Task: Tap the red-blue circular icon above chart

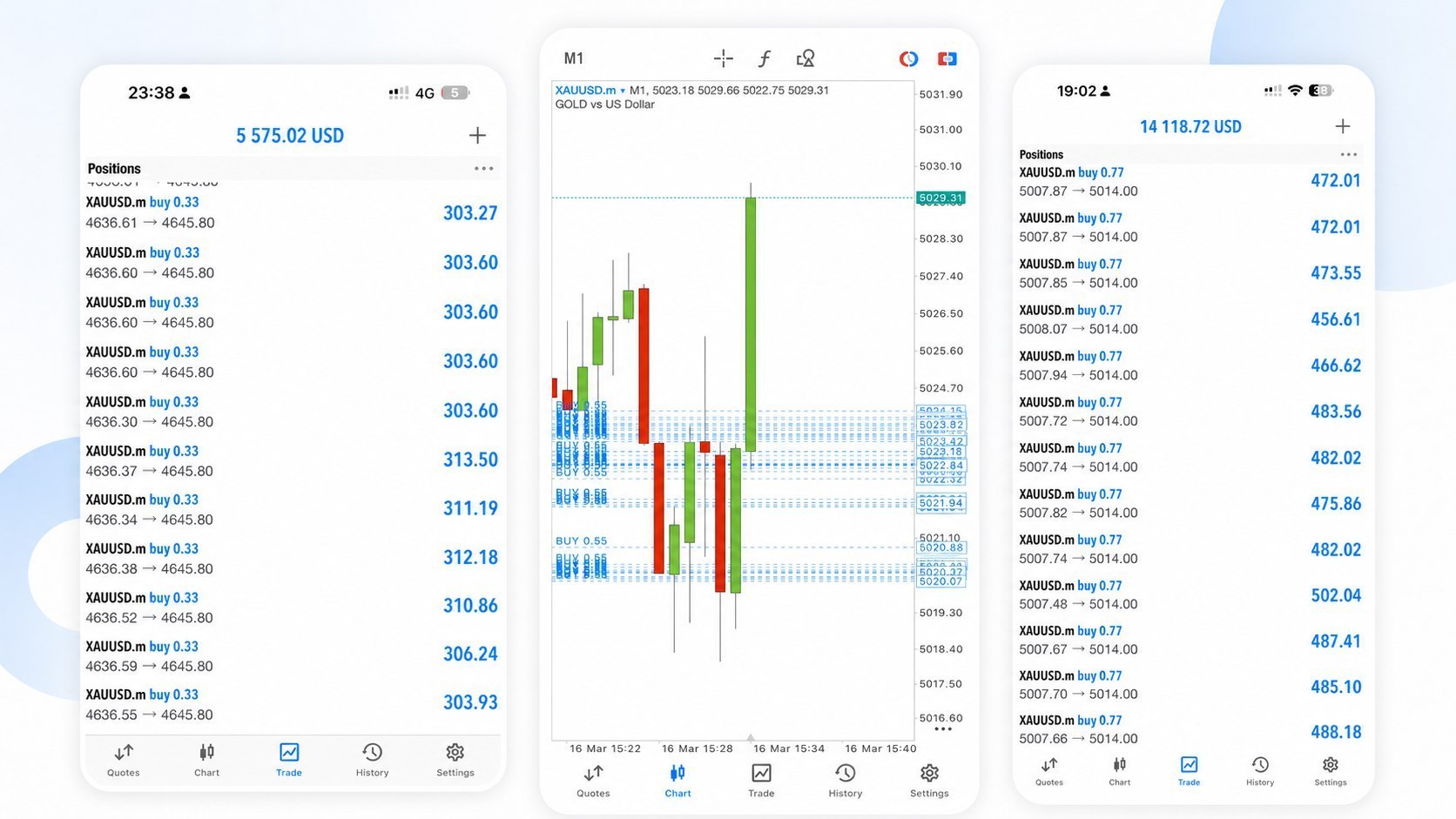Action: pyautogui.click(x=908, y=58)
